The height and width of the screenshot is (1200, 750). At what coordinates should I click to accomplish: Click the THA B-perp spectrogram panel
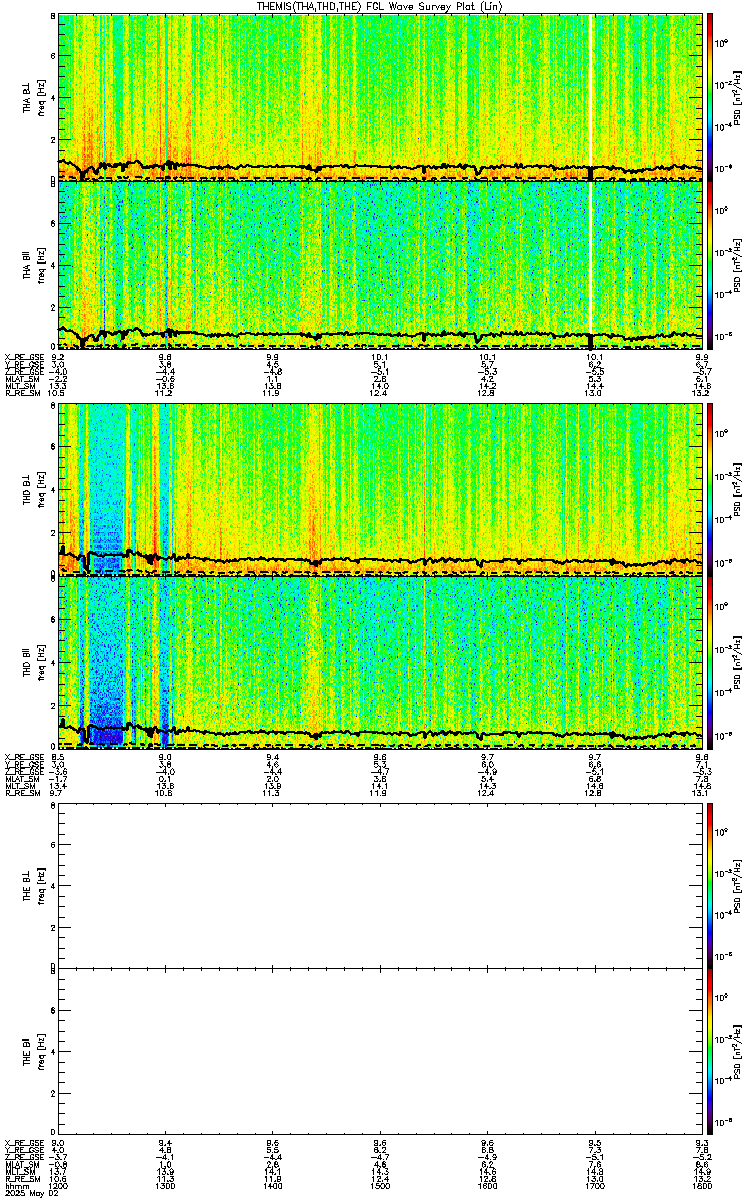coord(381,97)
